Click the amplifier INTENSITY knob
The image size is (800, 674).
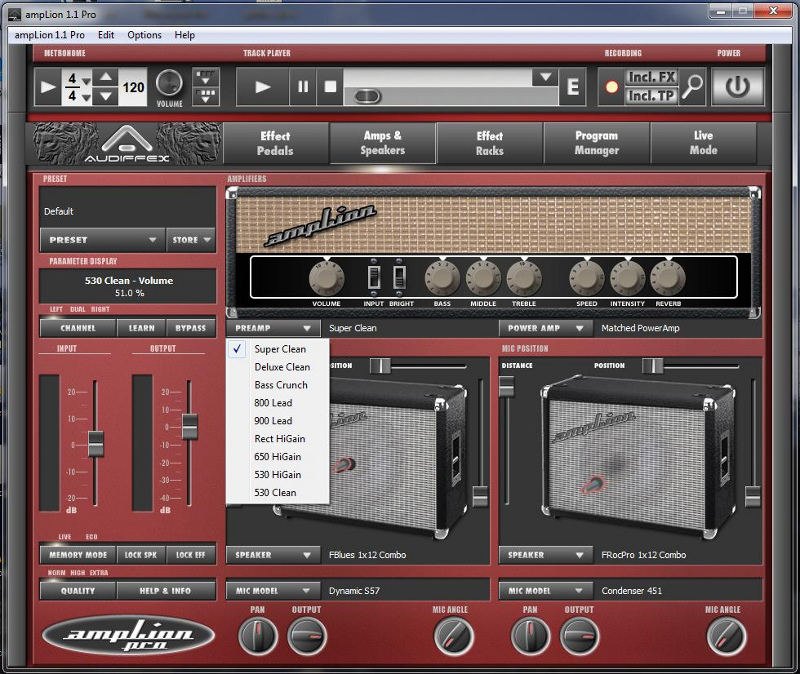(628, 279)
